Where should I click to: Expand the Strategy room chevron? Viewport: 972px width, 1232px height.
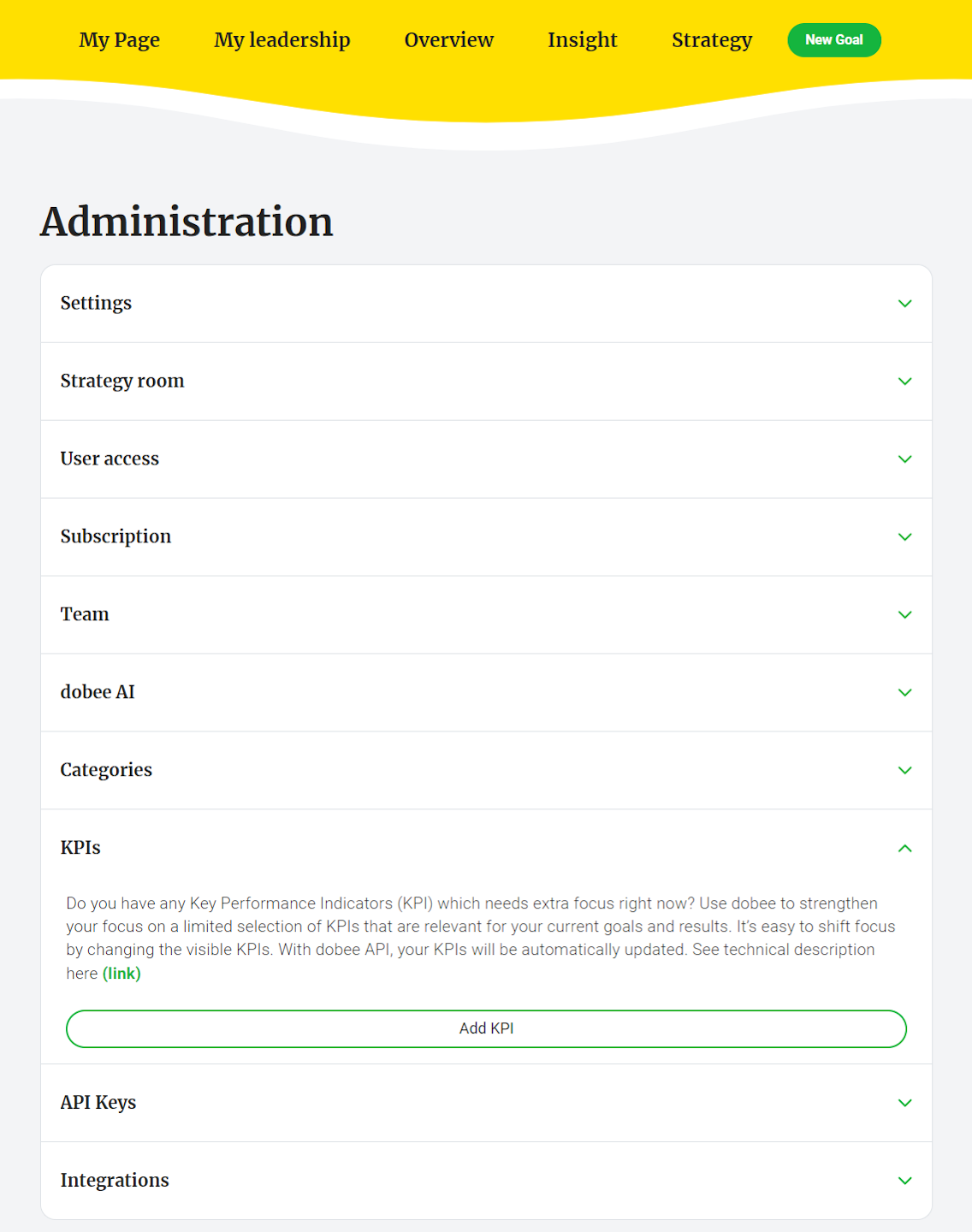904,382
